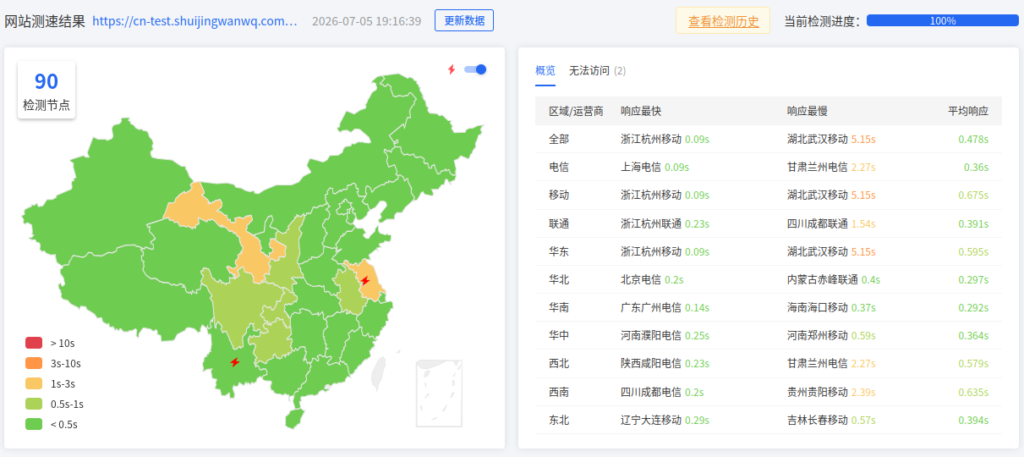The width and height of the screenshot is (1024, 457).
Task: Click 上海电信 0.09s fastest cell
Action: click(655, 167)
